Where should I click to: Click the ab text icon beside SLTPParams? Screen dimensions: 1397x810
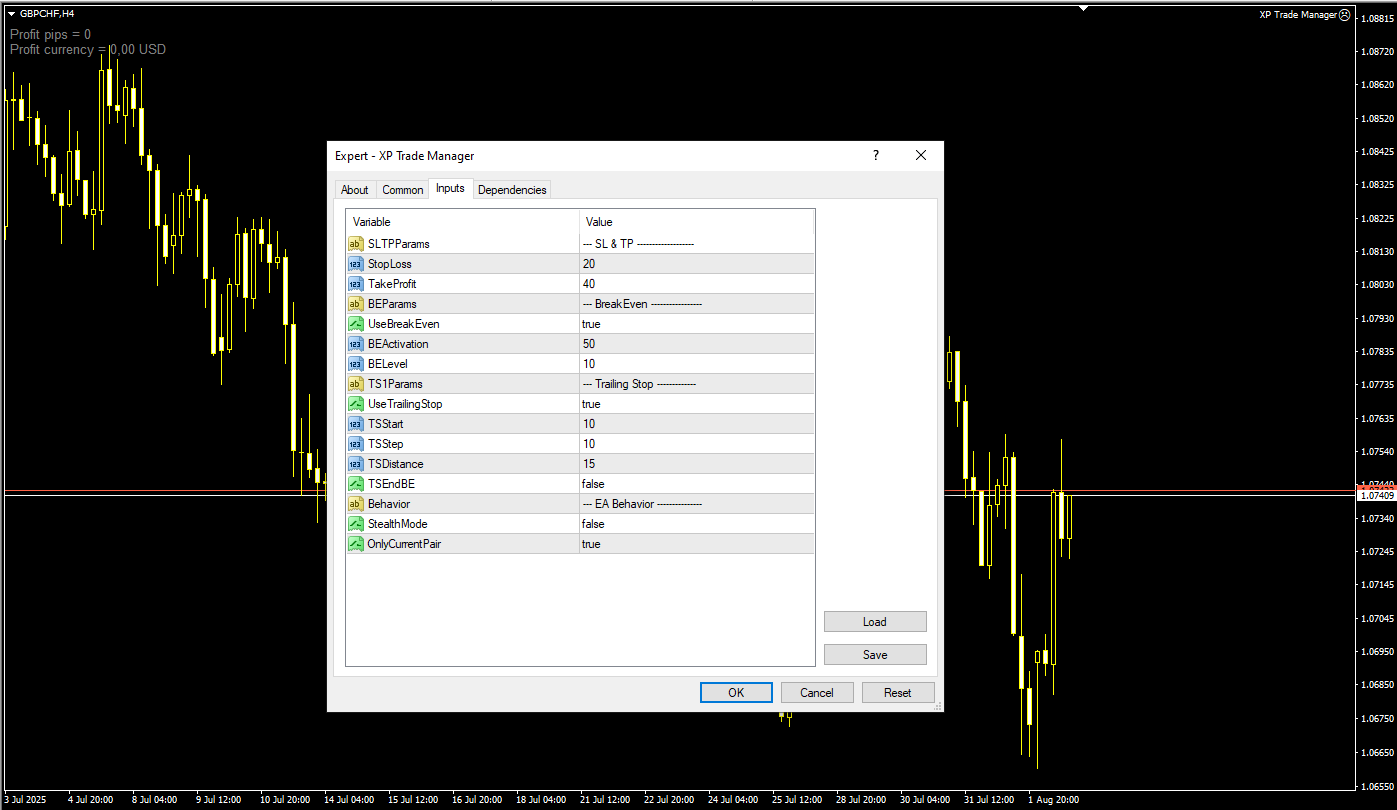click(355, 243)
